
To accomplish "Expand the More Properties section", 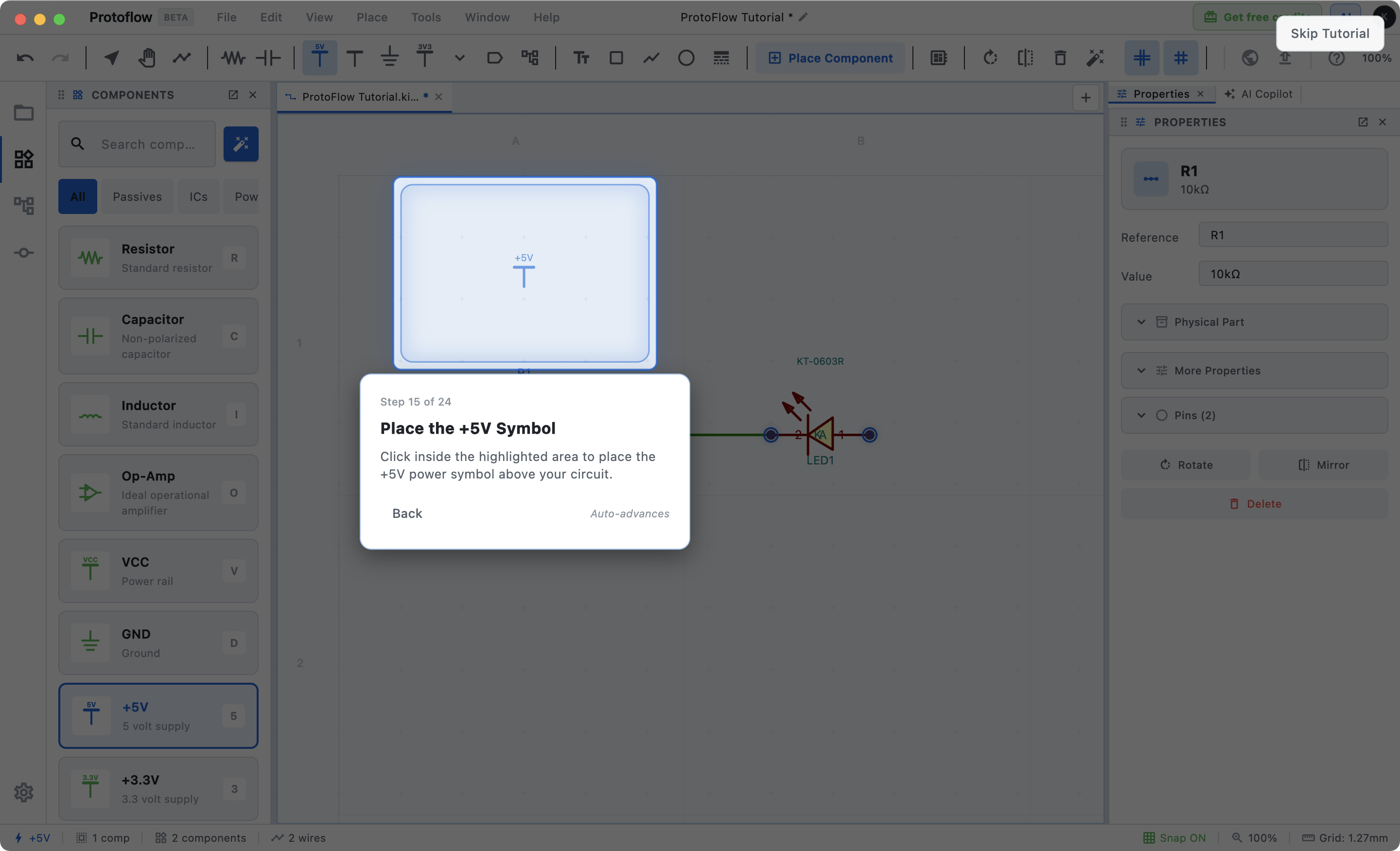I will click(1254, 371).
